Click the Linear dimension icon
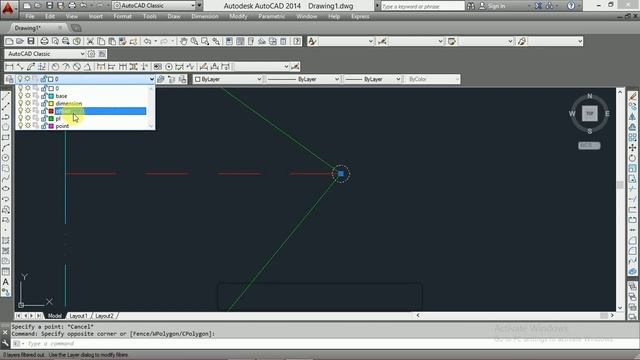 9,67
